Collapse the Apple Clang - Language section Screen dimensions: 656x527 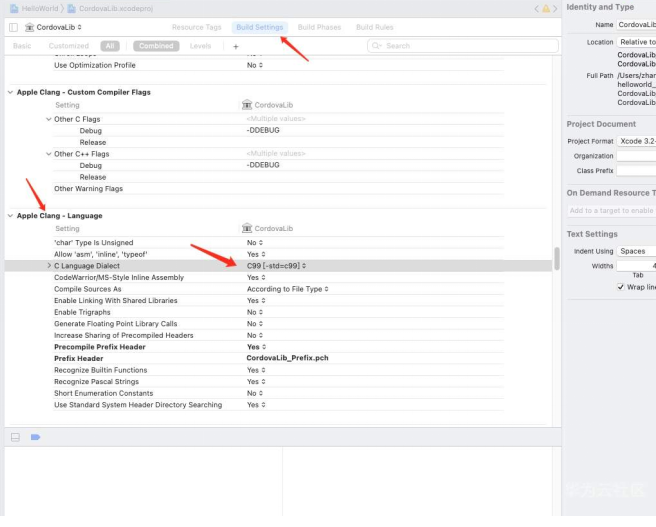(10, 216)
